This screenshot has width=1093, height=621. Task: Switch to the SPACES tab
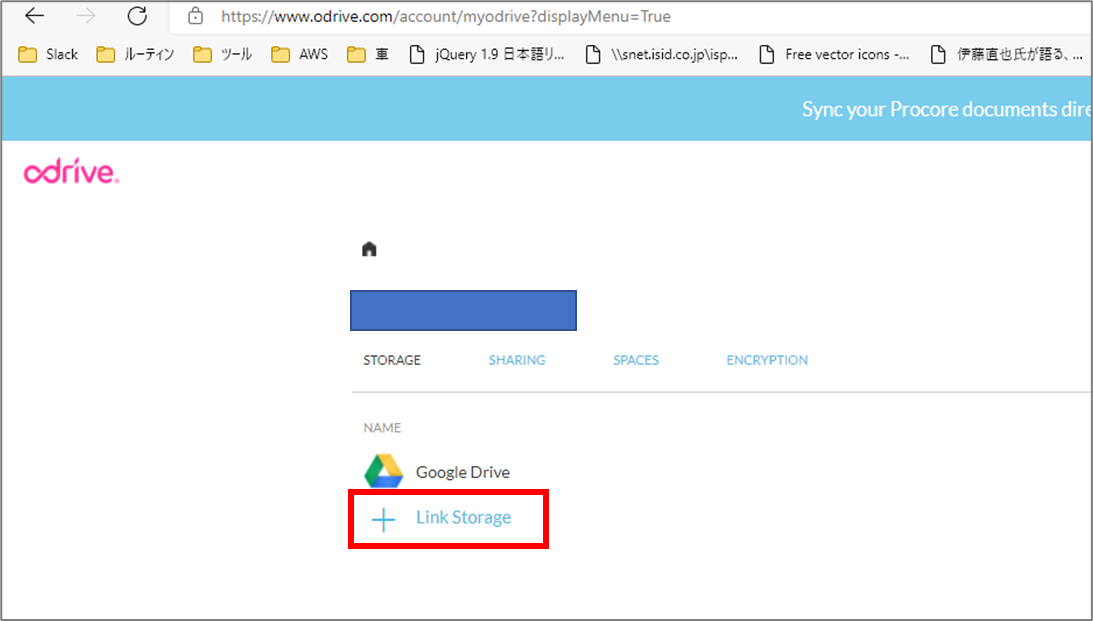636,360
